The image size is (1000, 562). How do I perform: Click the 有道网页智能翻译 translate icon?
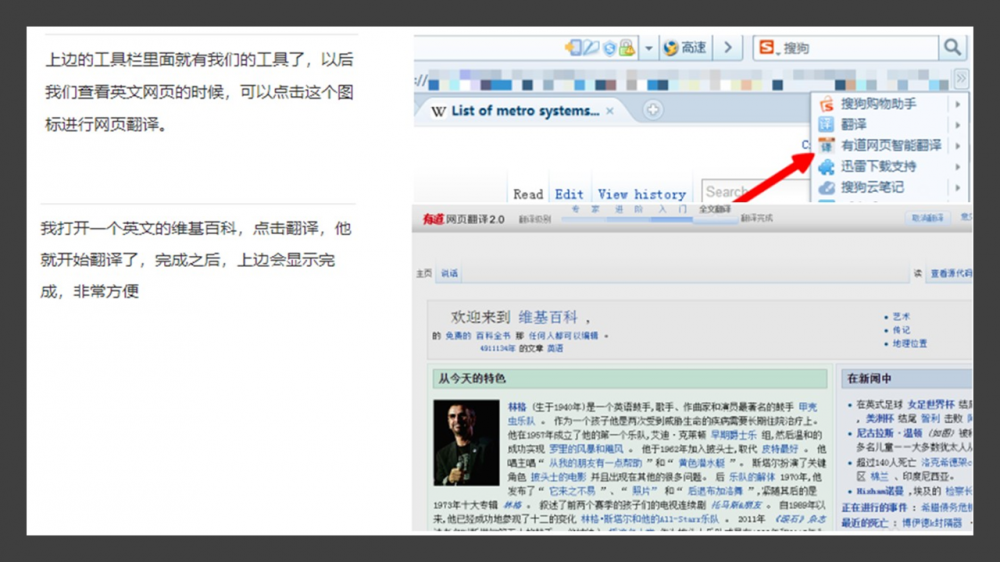point(826,146)
